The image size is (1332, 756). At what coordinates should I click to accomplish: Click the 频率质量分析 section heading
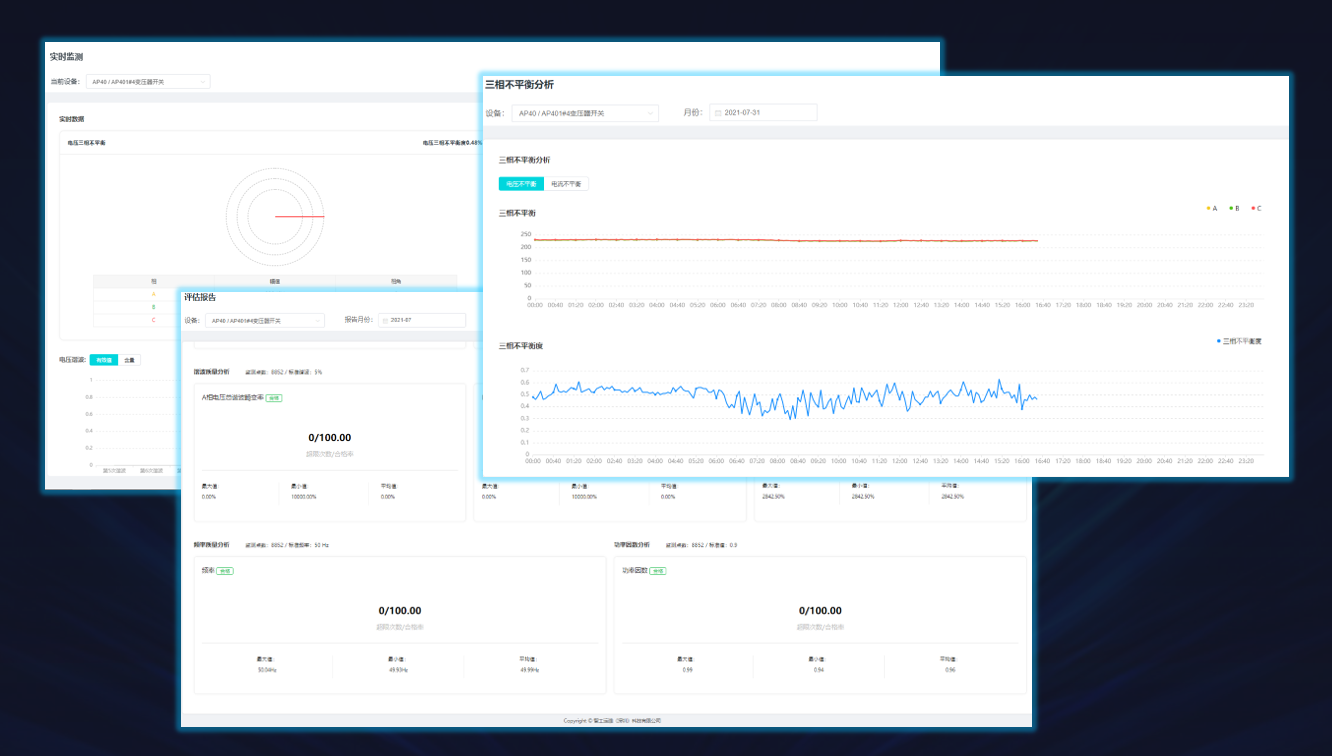tap(212, 545)
